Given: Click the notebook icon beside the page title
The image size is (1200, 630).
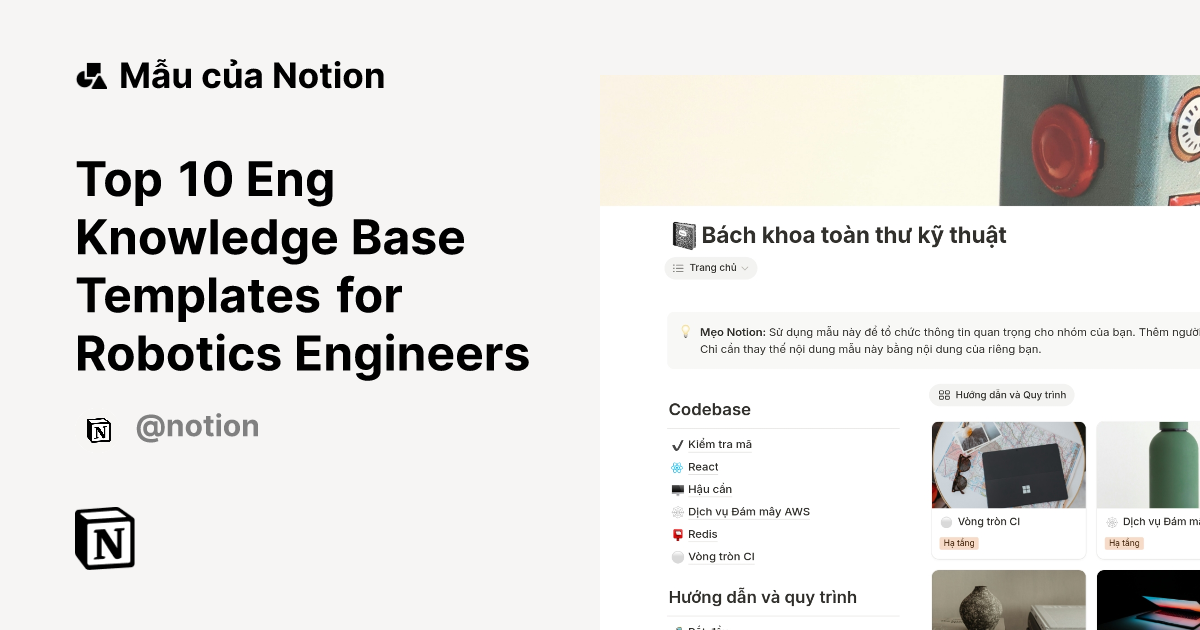Looking at the screenshot, I should pos(684,236).
